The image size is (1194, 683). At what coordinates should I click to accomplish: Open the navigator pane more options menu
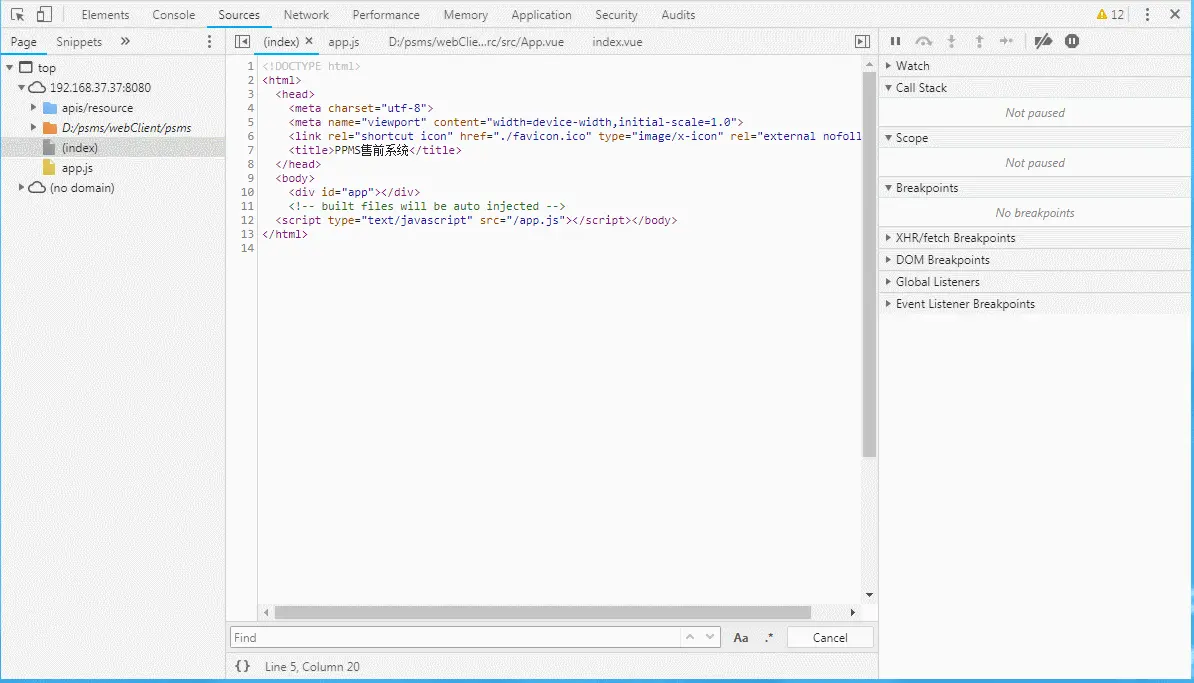pos(209,42)
